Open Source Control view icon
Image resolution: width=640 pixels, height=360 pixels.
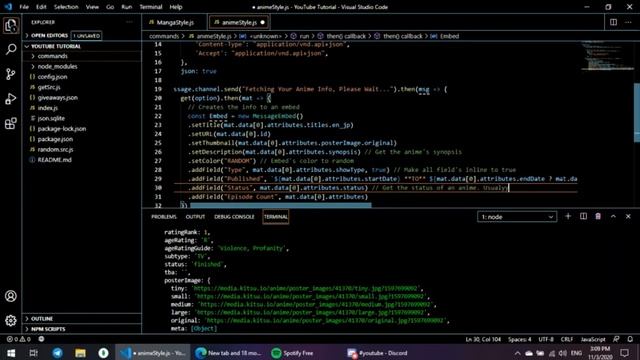(11, 74)
